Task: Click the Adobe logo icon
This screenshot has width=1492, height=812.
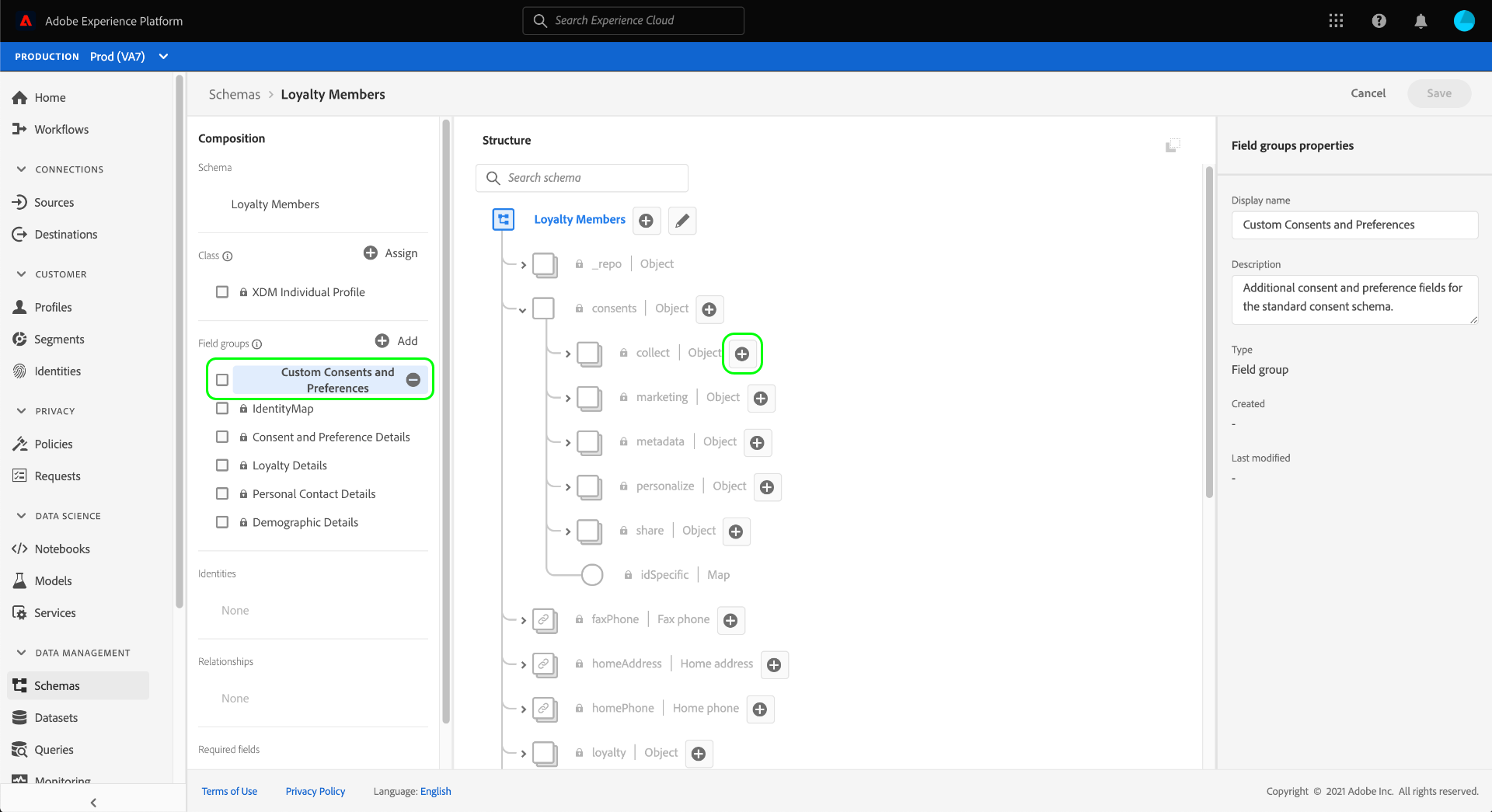Action: pos(26,21)
